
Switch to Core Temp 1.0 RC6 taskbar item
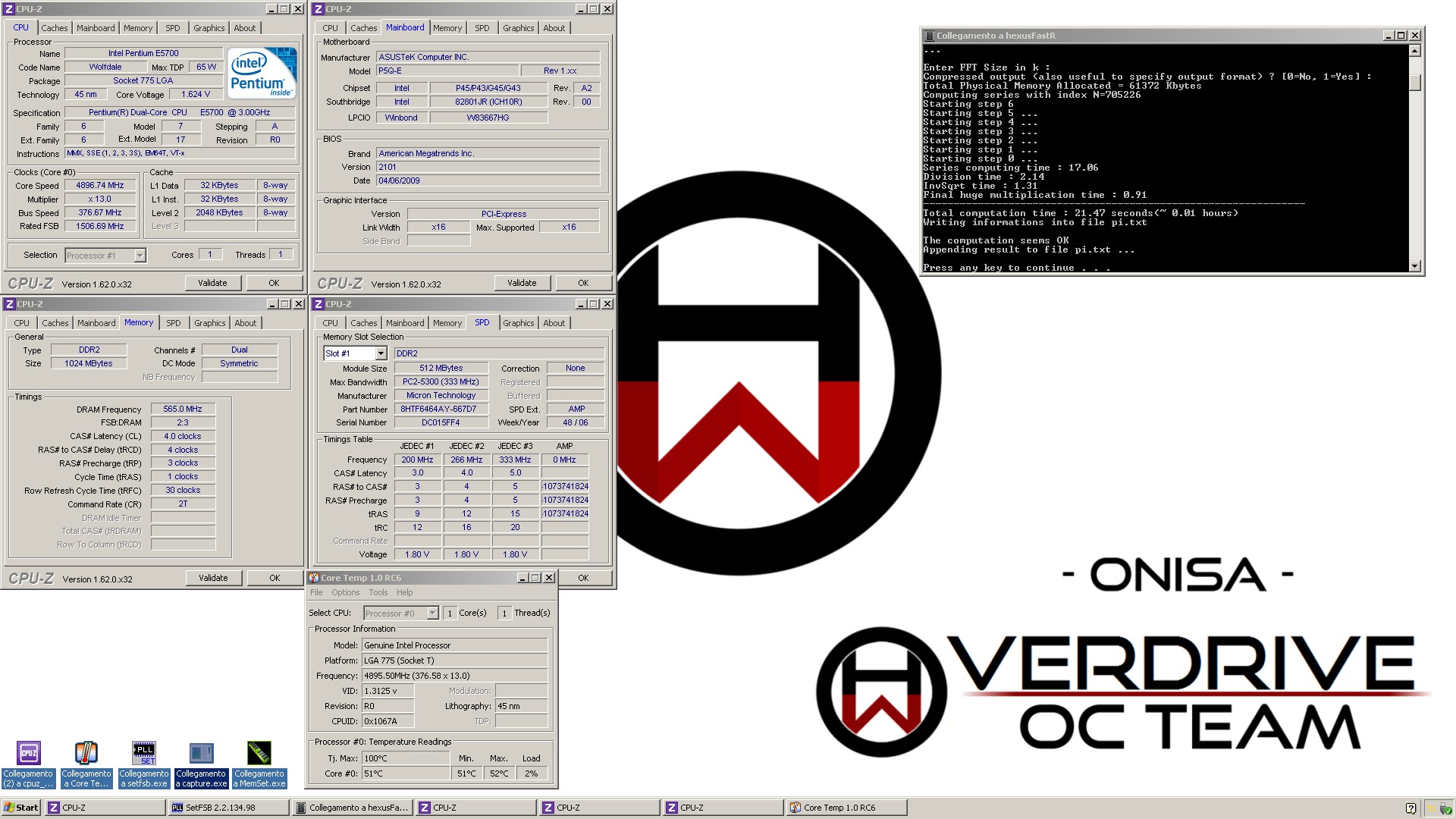pyautogui.click(x=846, y=808)
